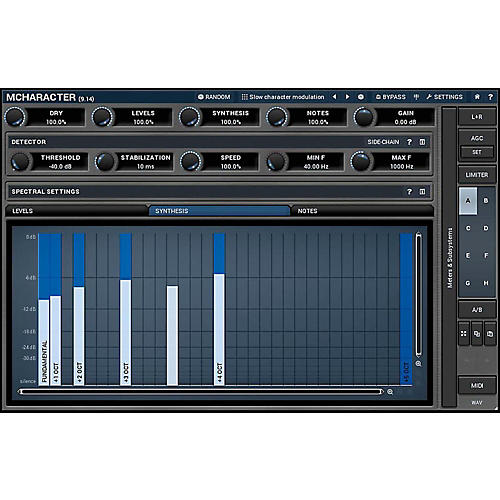Open Spectral Settings help question mark

409,192
